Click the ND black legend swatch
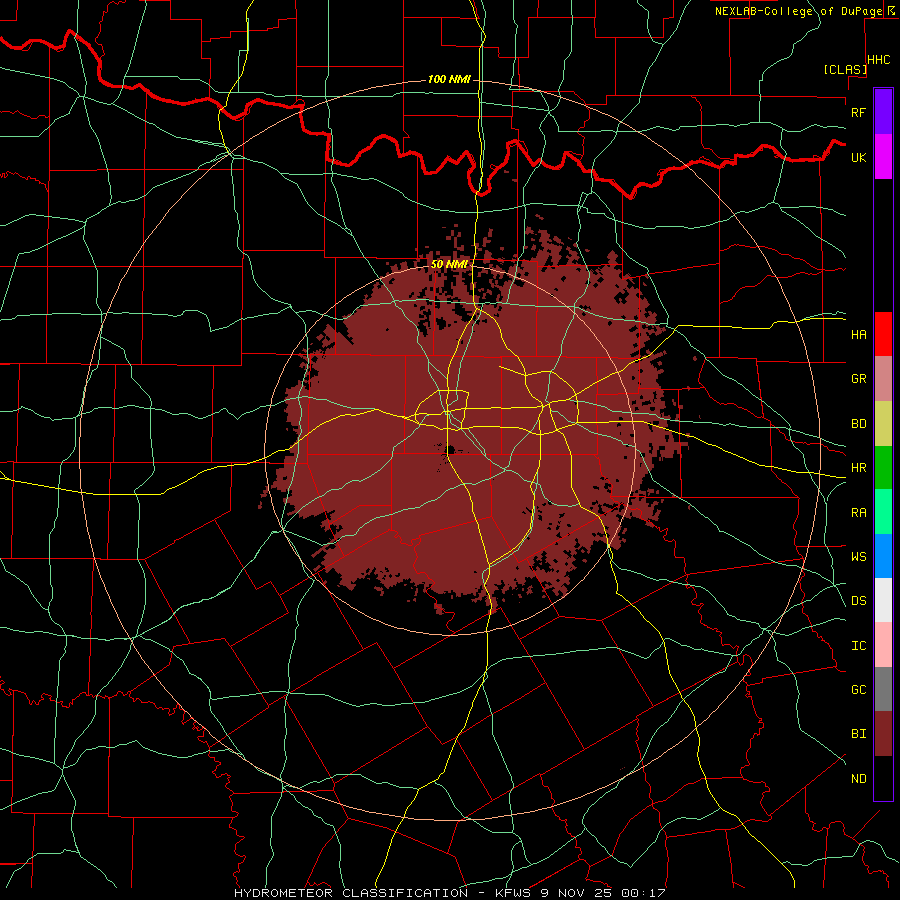The image size is (900, 900). [883, 778]
